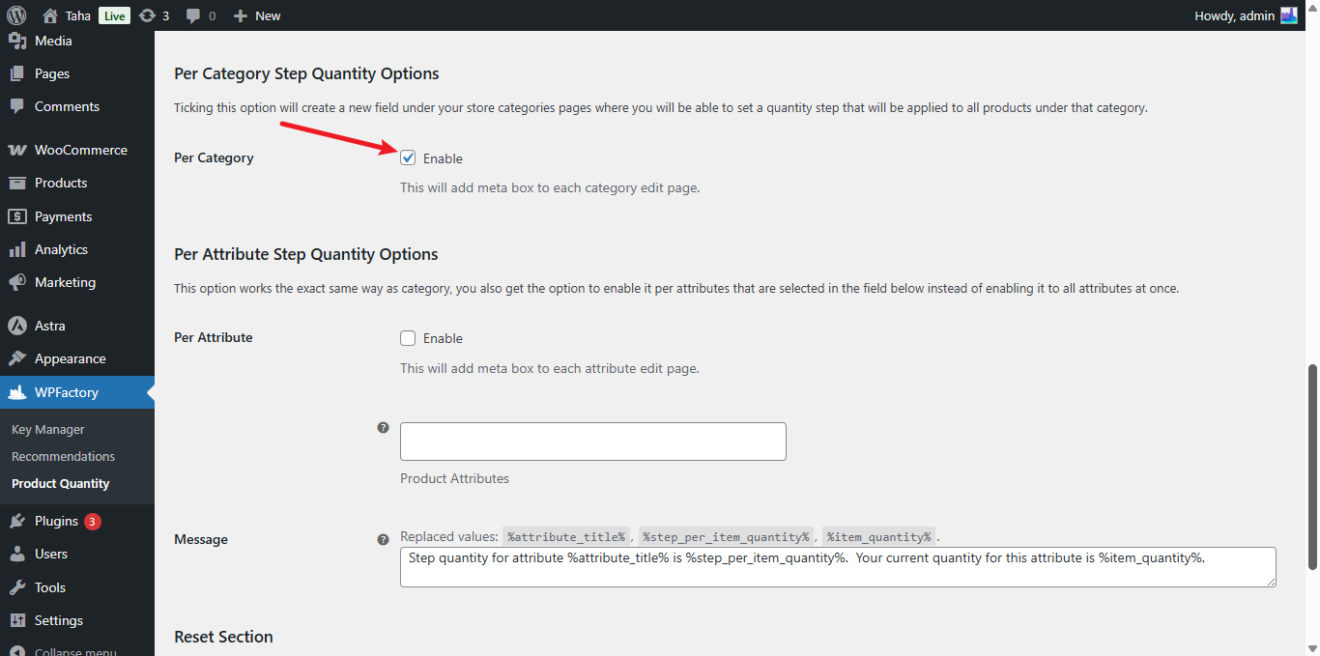This screenshot has width=1320, height=656.
Task: Expand the Settings menu
Action: [60, 620]
